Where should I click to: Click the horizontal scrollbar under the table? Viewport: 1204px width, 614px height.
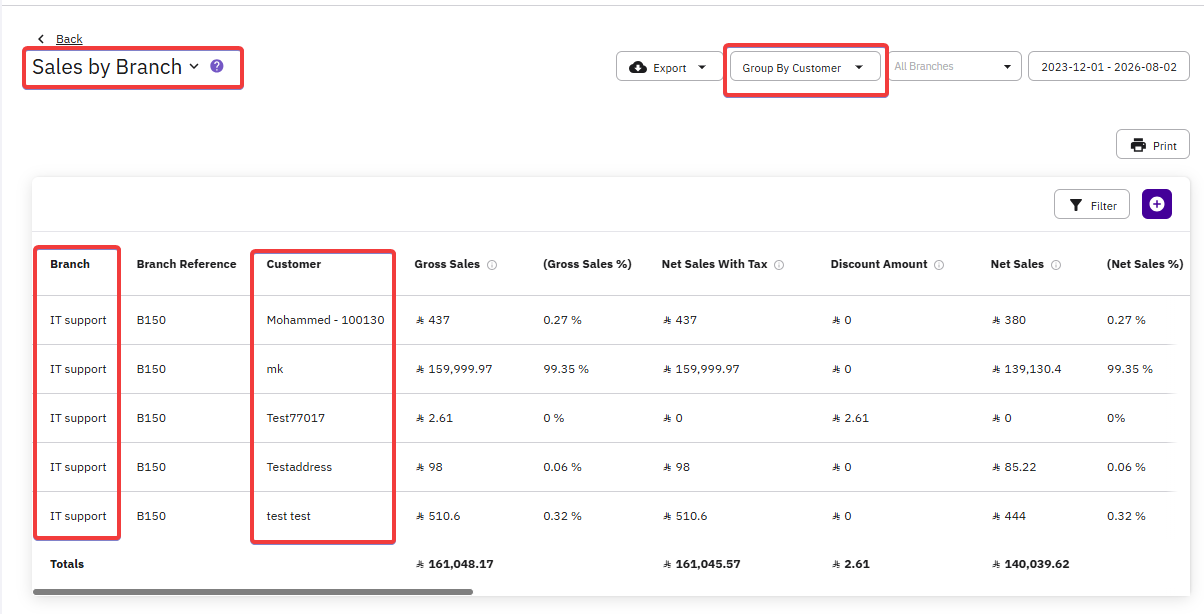(x=252, y=592)
